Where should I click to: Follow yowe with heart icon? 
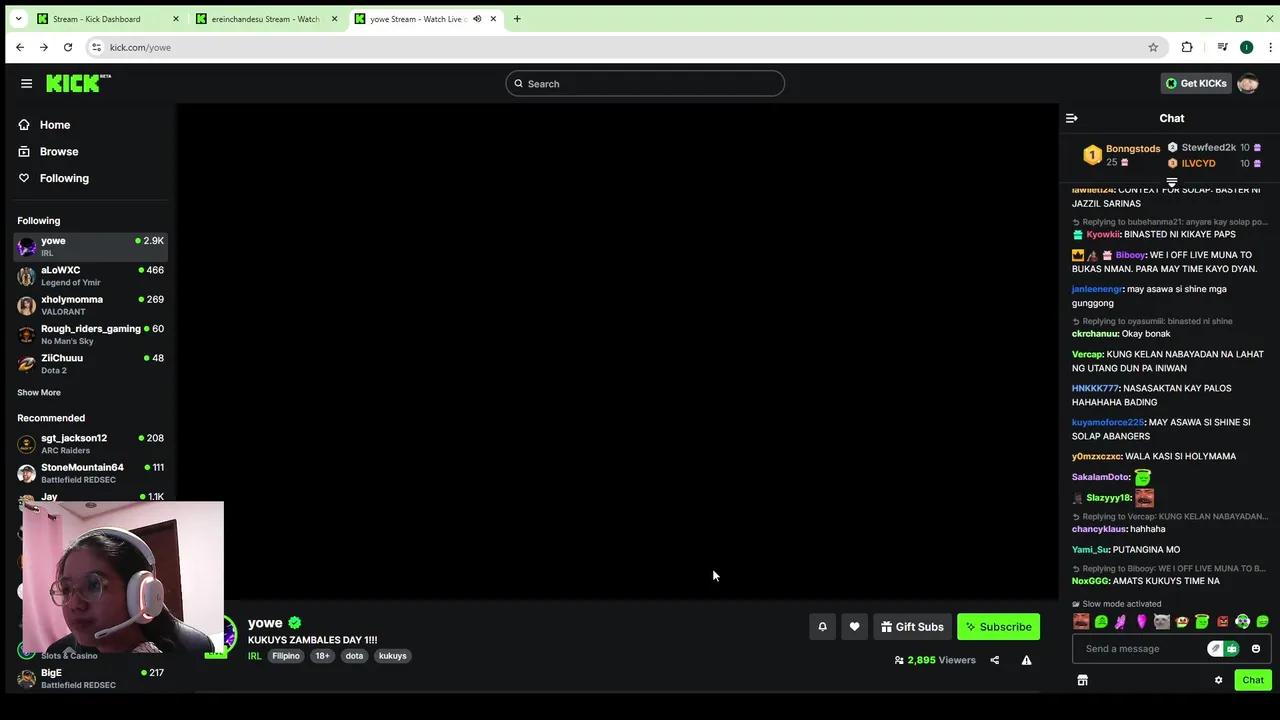854,627
